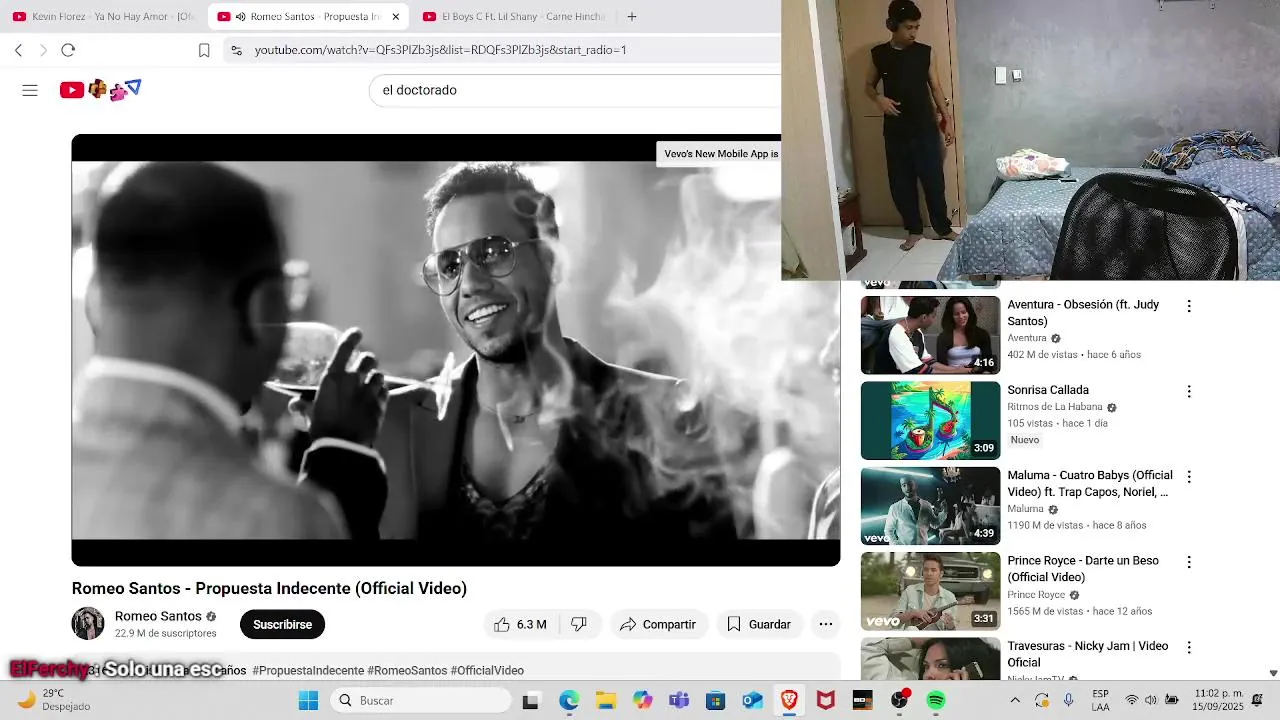
Task: Open the YouTube hamburger guide menu
Action: point(30,90)
